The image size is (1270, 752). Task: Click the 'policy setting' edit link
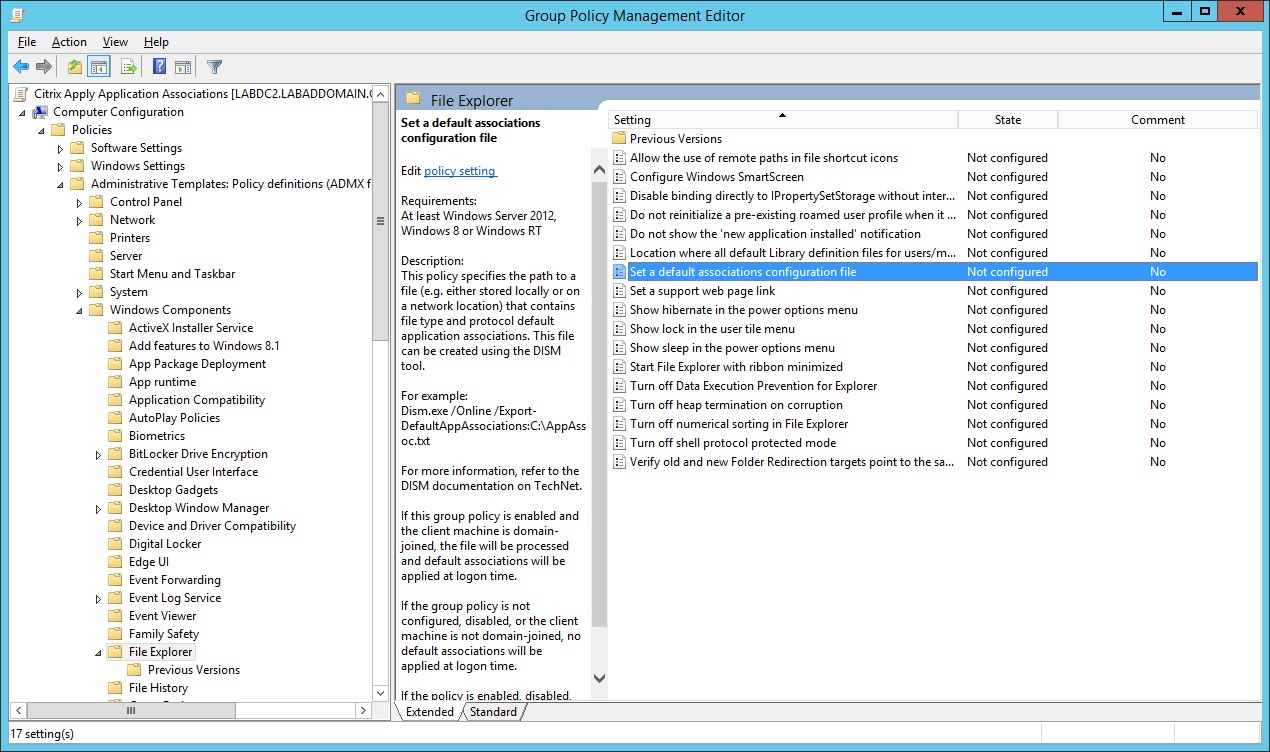click(x=460, y=171)
